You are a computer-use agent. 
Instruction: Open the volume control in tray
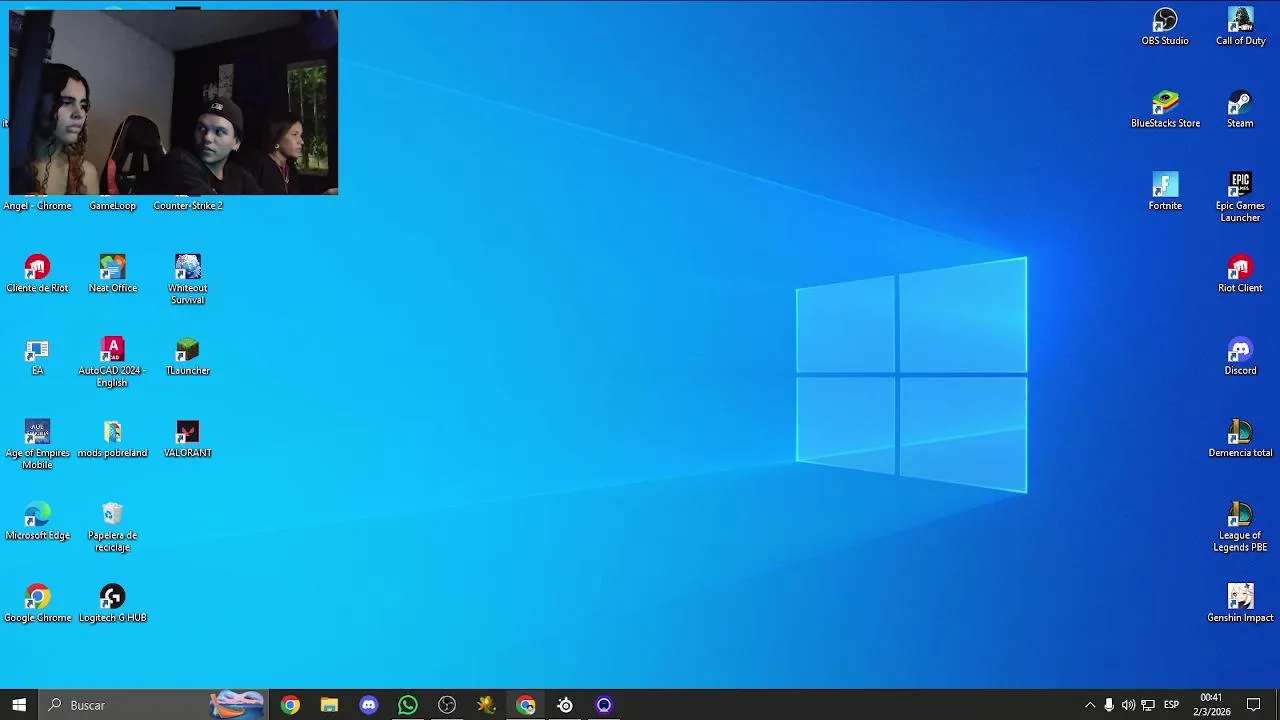(x=1128, y=705)
